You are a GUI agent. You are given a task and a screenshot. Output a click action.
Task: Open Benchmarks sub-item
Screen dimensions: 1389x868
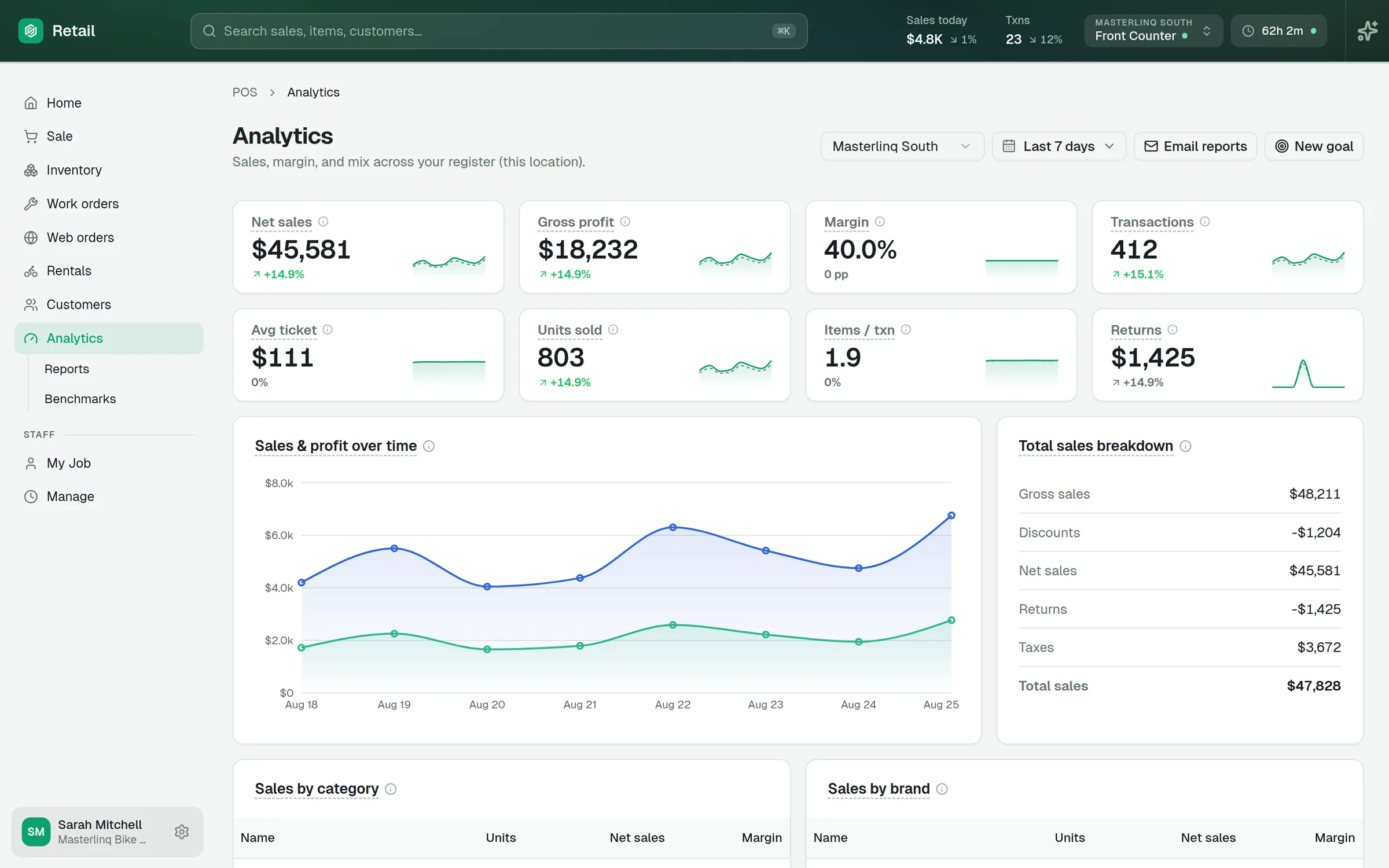[x=80, y=399]
